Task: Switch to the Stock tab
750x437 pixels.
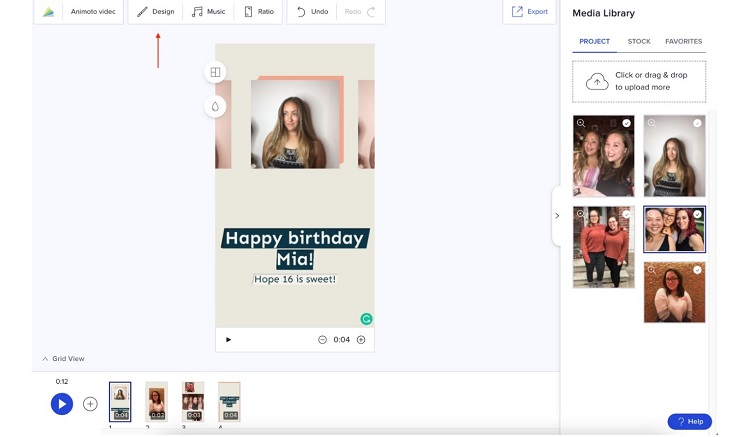Action: click(638, 42)
